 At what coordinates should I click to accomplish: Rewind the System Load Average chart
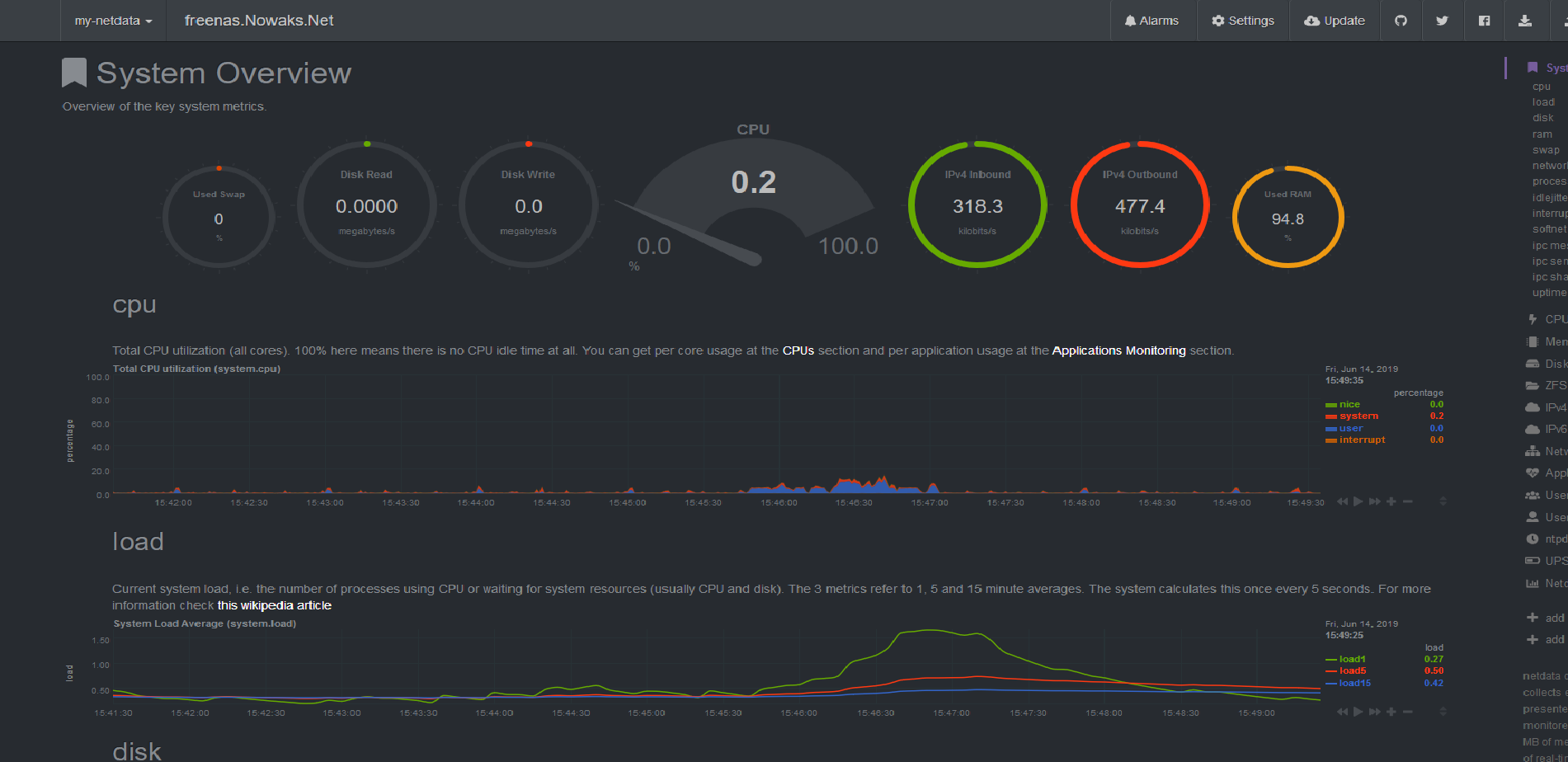[1342, 712]
